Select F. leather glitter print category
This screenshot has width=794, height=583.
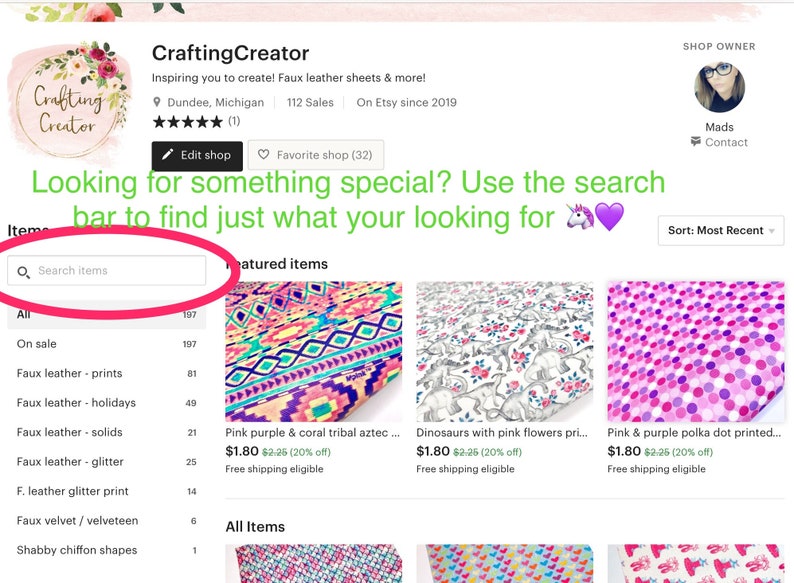(106, 491)
